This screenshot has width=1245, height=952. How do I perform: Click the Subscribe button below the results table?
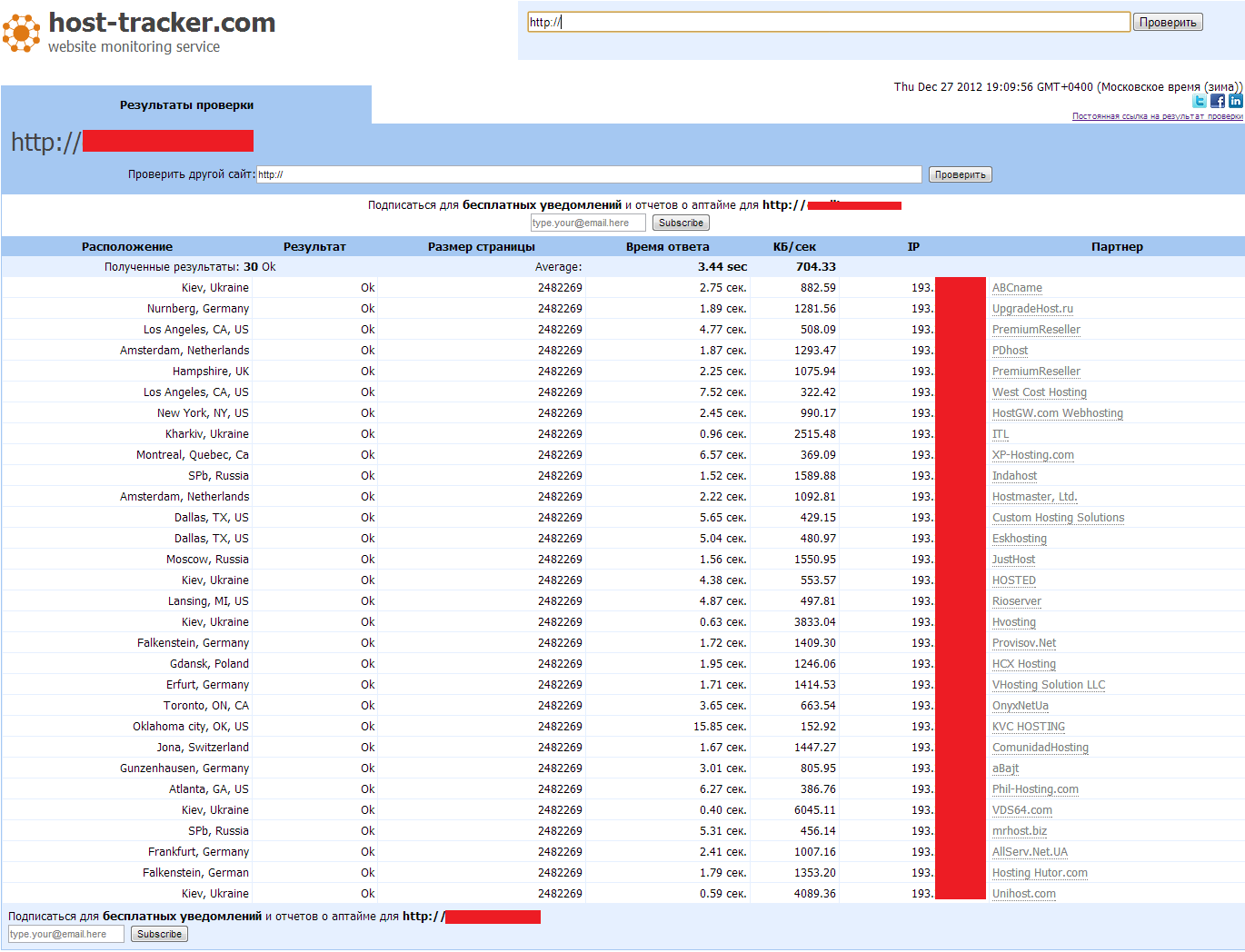click(x=159, y=934)
